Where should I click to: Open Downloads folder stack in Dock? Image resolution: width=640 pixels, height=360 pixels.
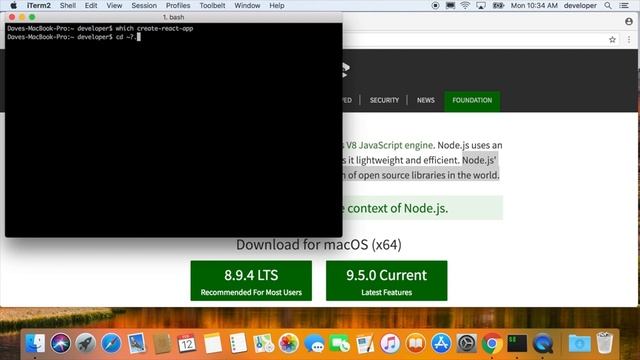[579, 343]
